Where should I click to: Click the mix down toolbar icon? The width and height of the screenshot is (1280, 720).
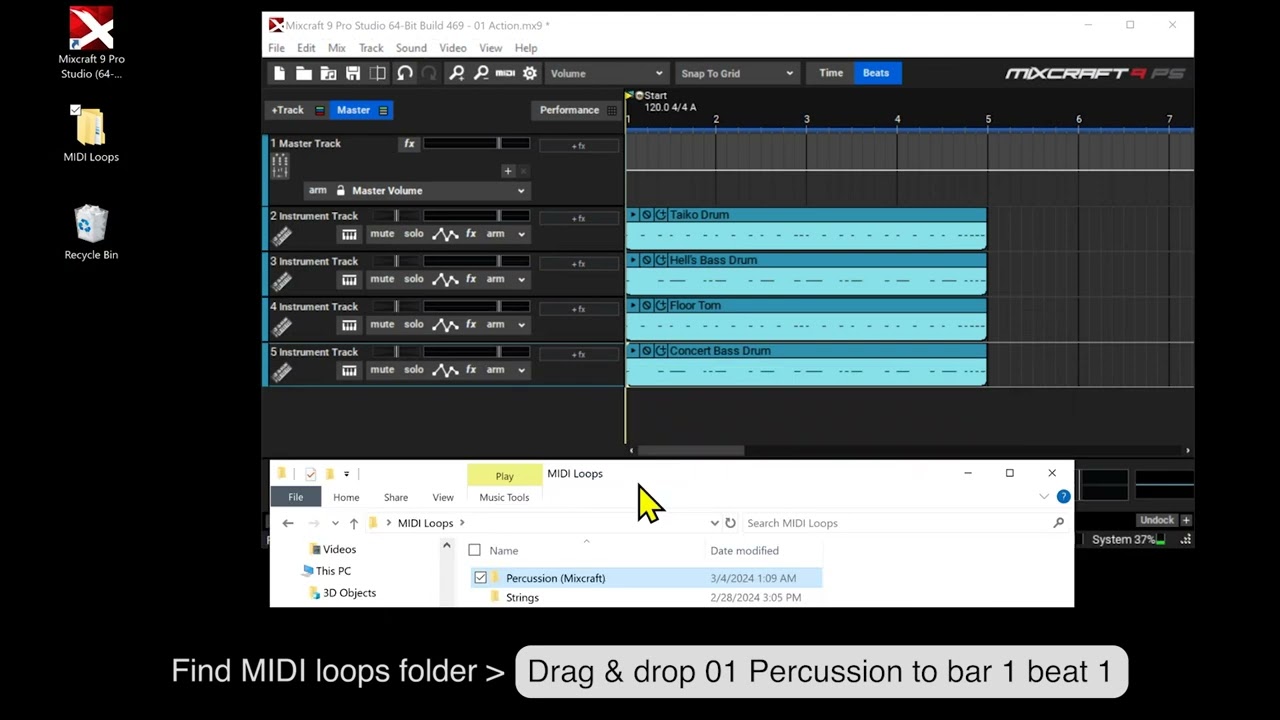(377, 73)
